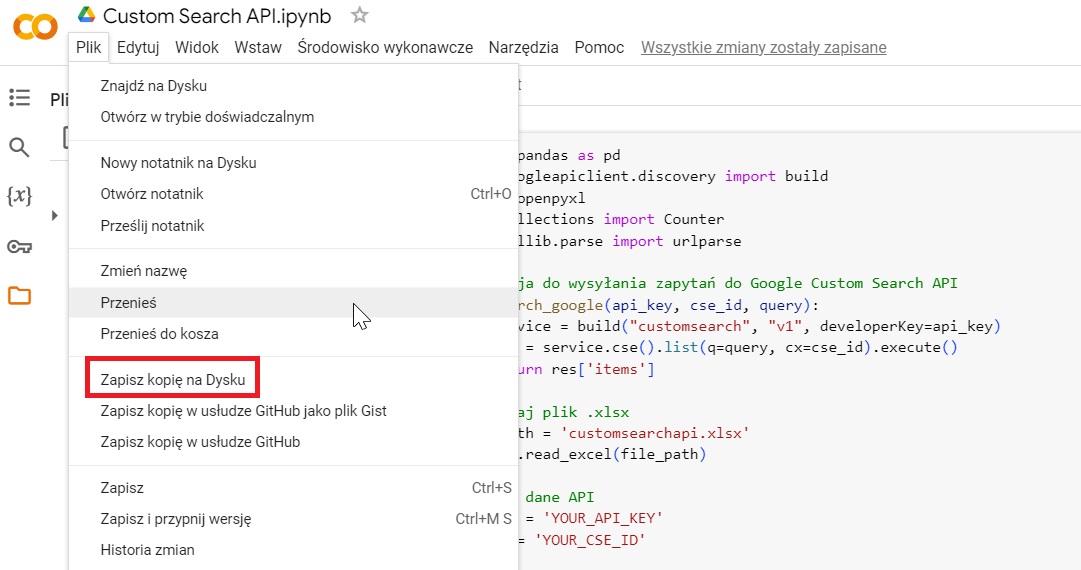The width and height of the screenshot is (1081, 570).
Task: Click urlparse in the import line
Action: point(707,241)
